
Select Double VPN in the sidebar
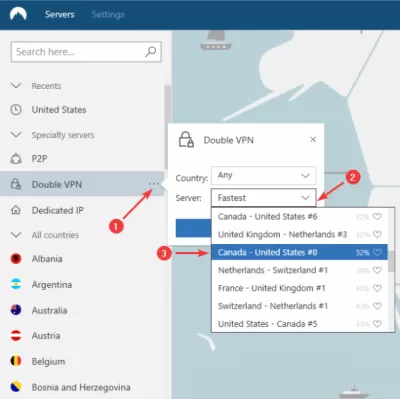pyautogui.click(x=82, y=184)
